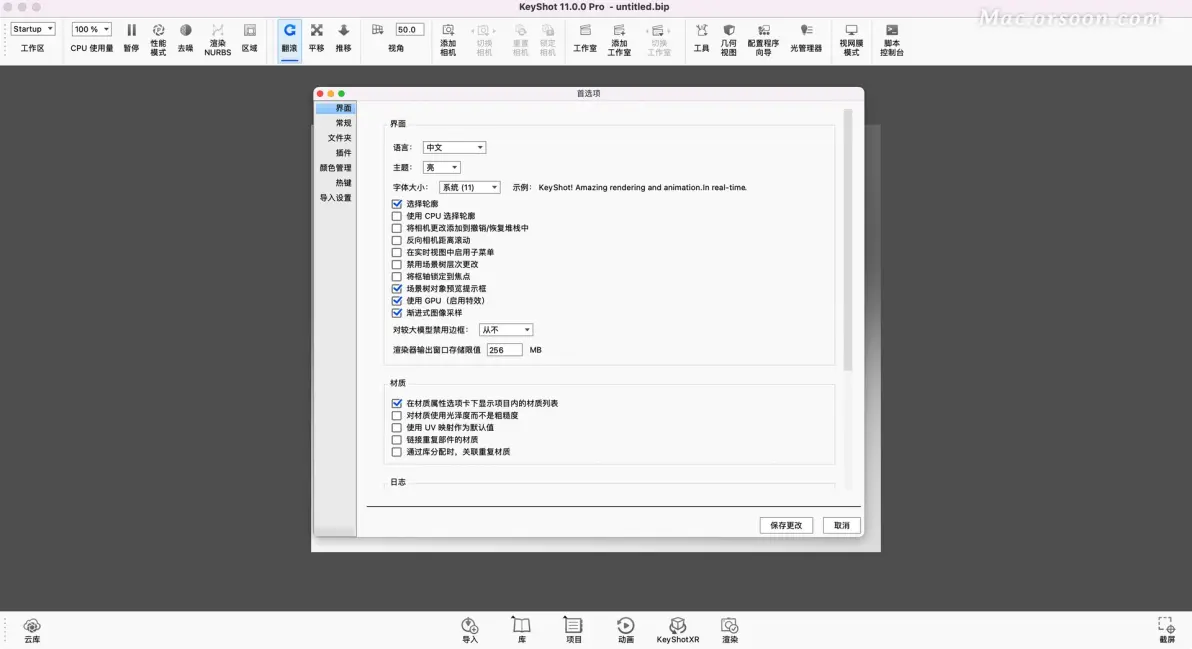Viewport: 1192px width, 649px height.
Task: Click the Perspective (视角) icon
Action: pyautogui.click(x=378, y=30)
